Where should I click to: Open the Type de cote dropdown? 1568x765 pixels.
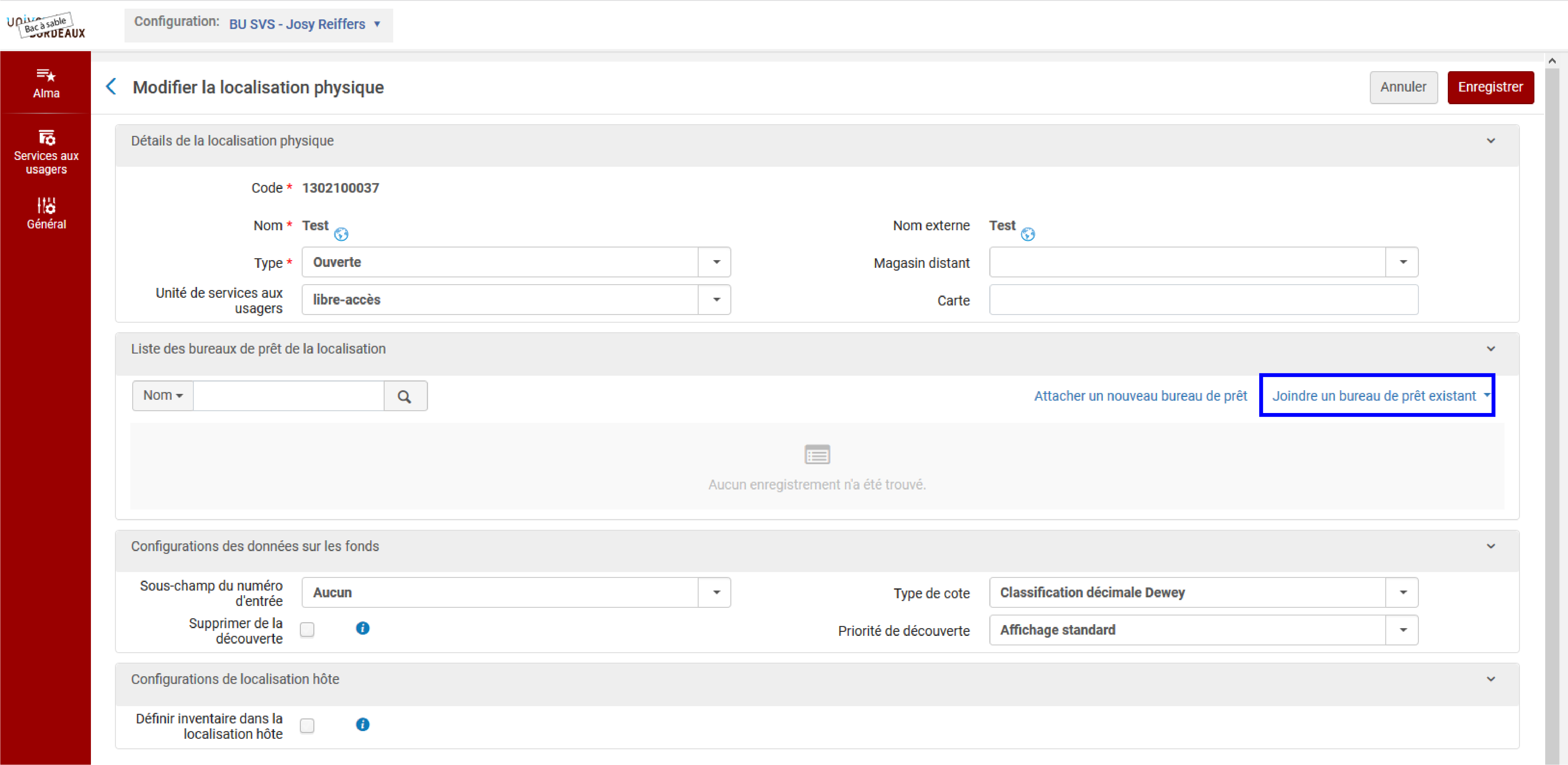(1203, 592)
